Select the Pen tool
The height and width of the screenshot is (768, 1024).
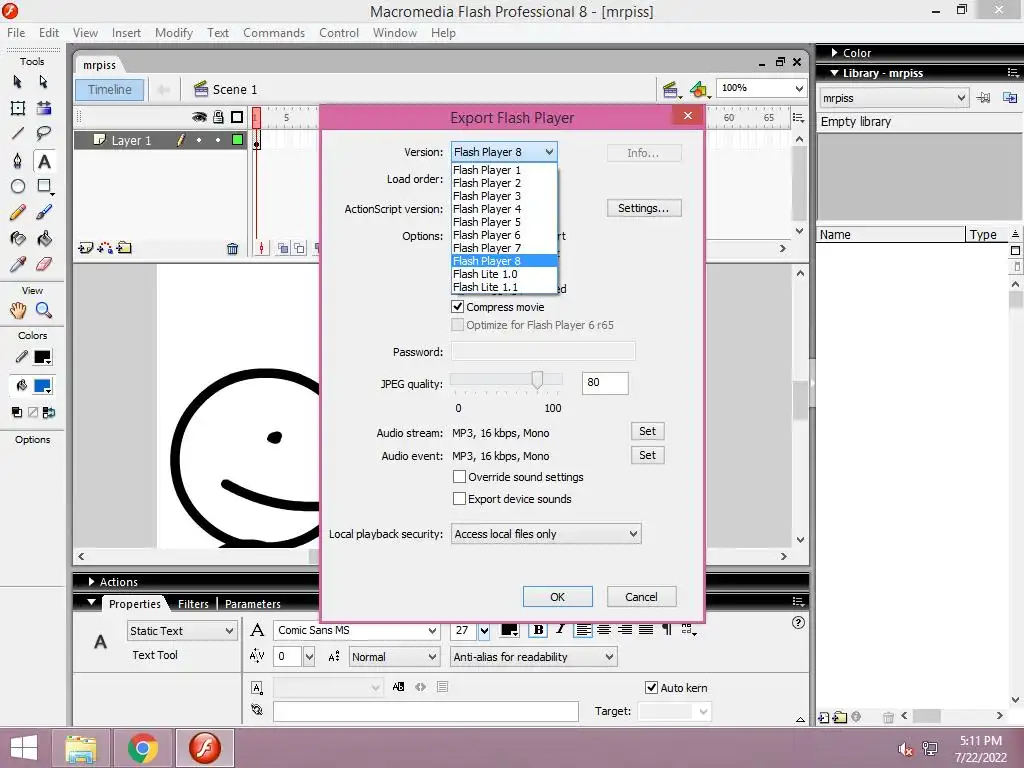coord(18,161)
